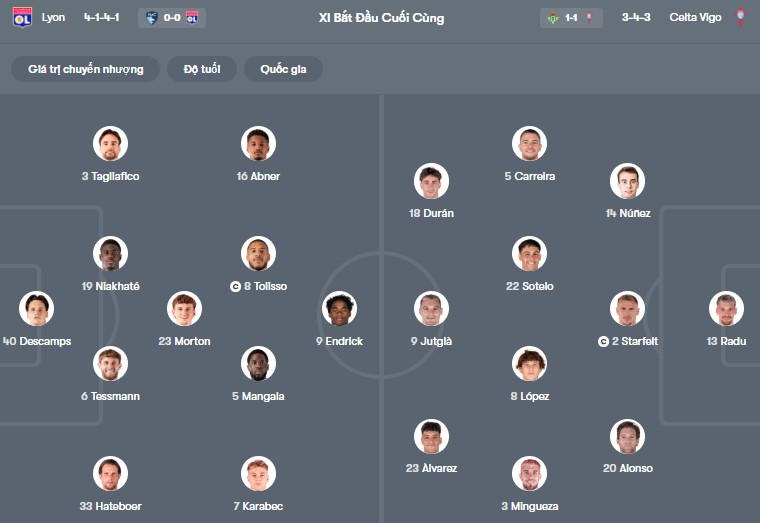
Task: Click Endrick's player photo
Action: point(340,309)
